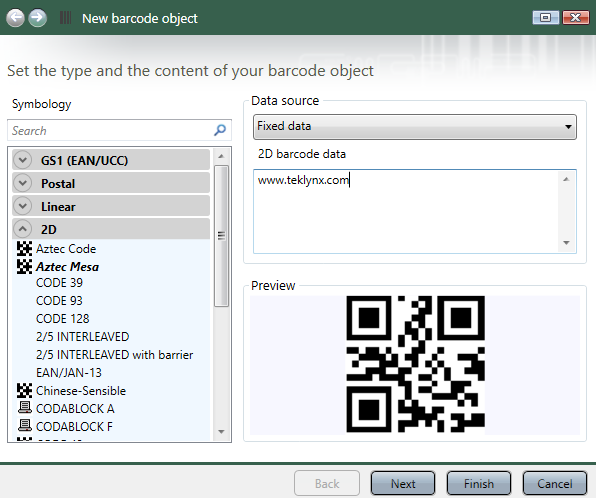Expand the Postal symbology group
This screenshot has height=498, width=596.
point(22,183)
